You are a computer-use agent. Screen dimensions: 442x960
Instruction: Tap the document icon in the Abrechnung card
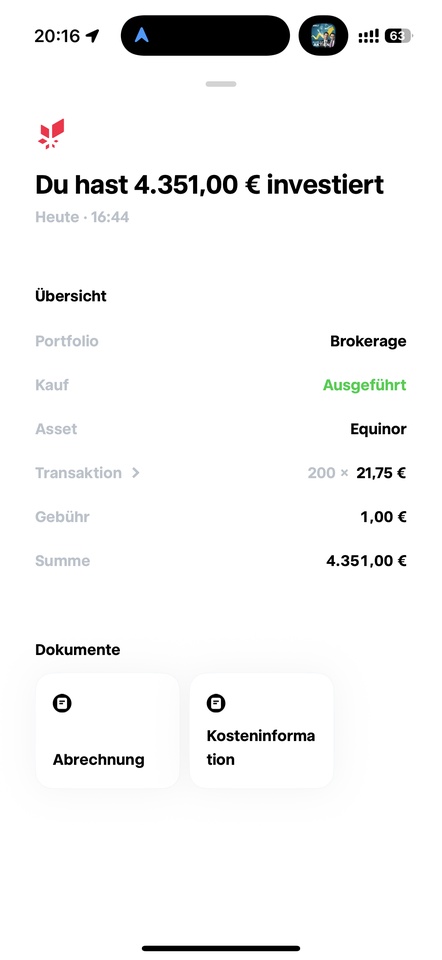(x=62, y=703)
